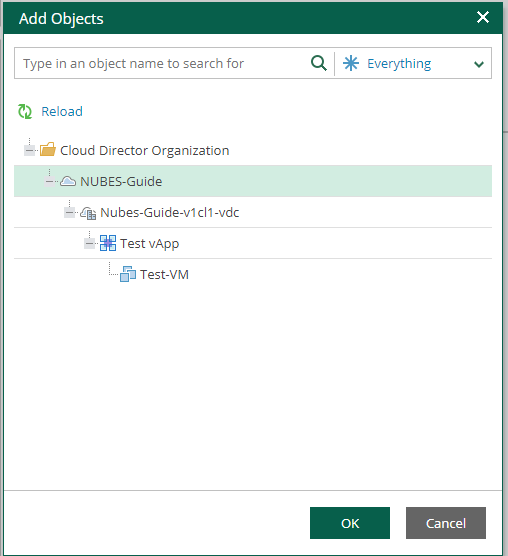Screen dimensions: 508x556
Task: Collapse the Test vApp node
Action: pyautogui.click(x=89, y=244)
